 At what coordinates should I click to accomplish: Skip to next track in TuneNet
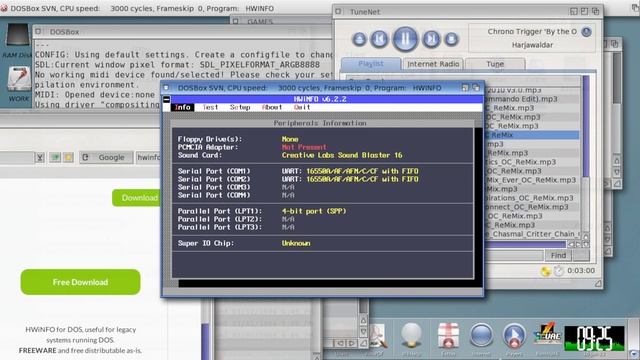pyautogui.click(x=431, y=39)
